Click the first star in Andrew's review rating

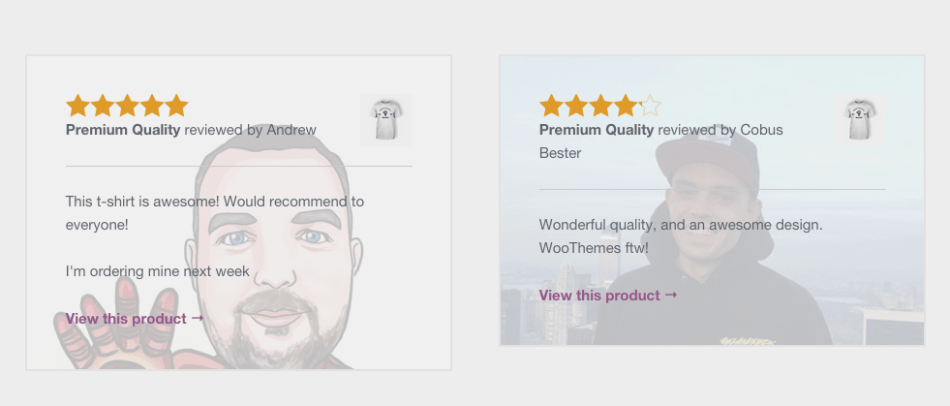point(78,106)
